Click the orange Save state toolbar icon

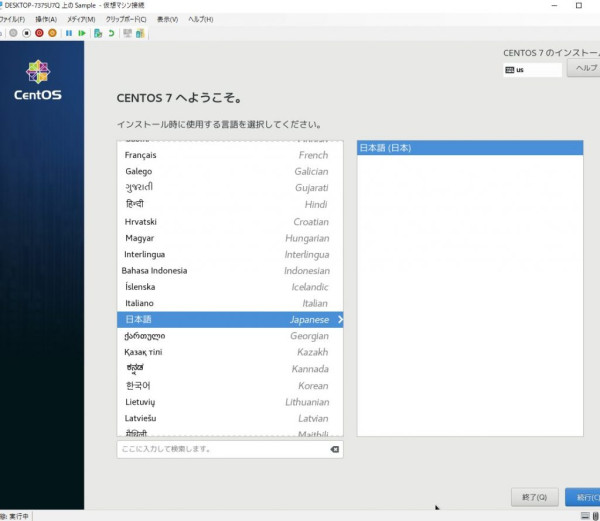(53, 33)
